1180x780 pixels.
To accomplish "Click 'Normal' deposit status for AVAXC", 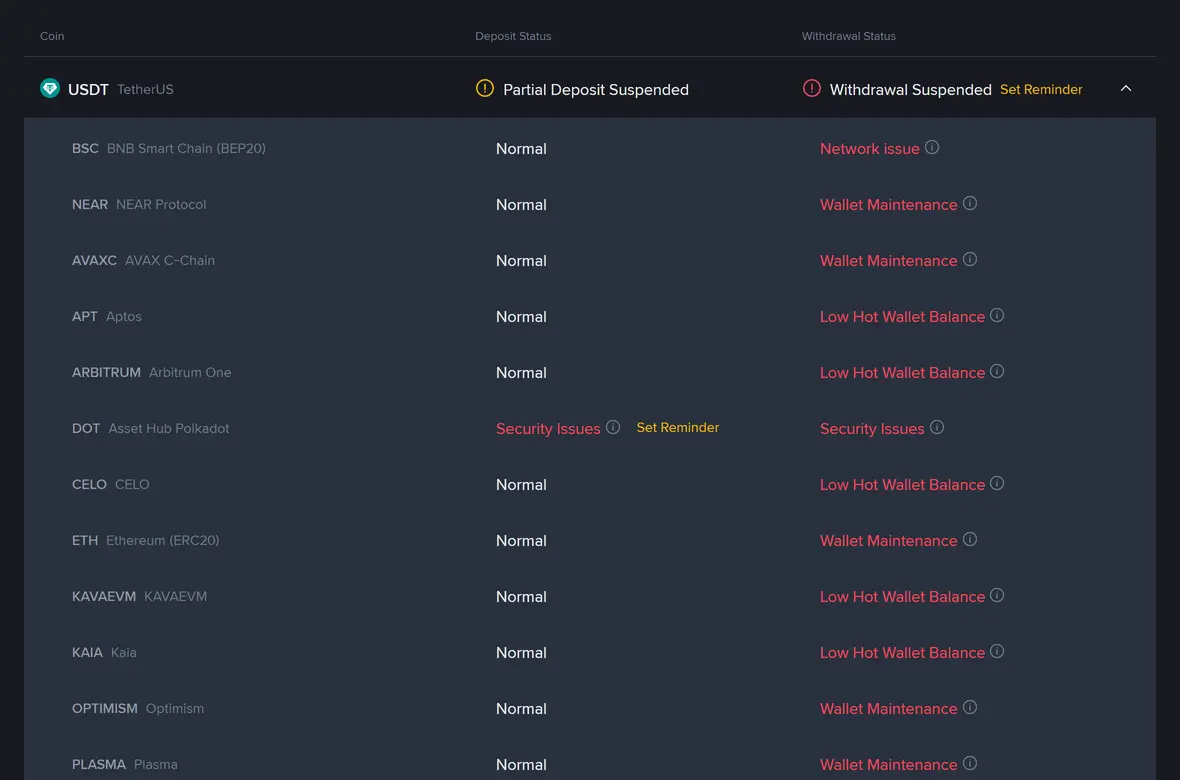I will 521,261.
